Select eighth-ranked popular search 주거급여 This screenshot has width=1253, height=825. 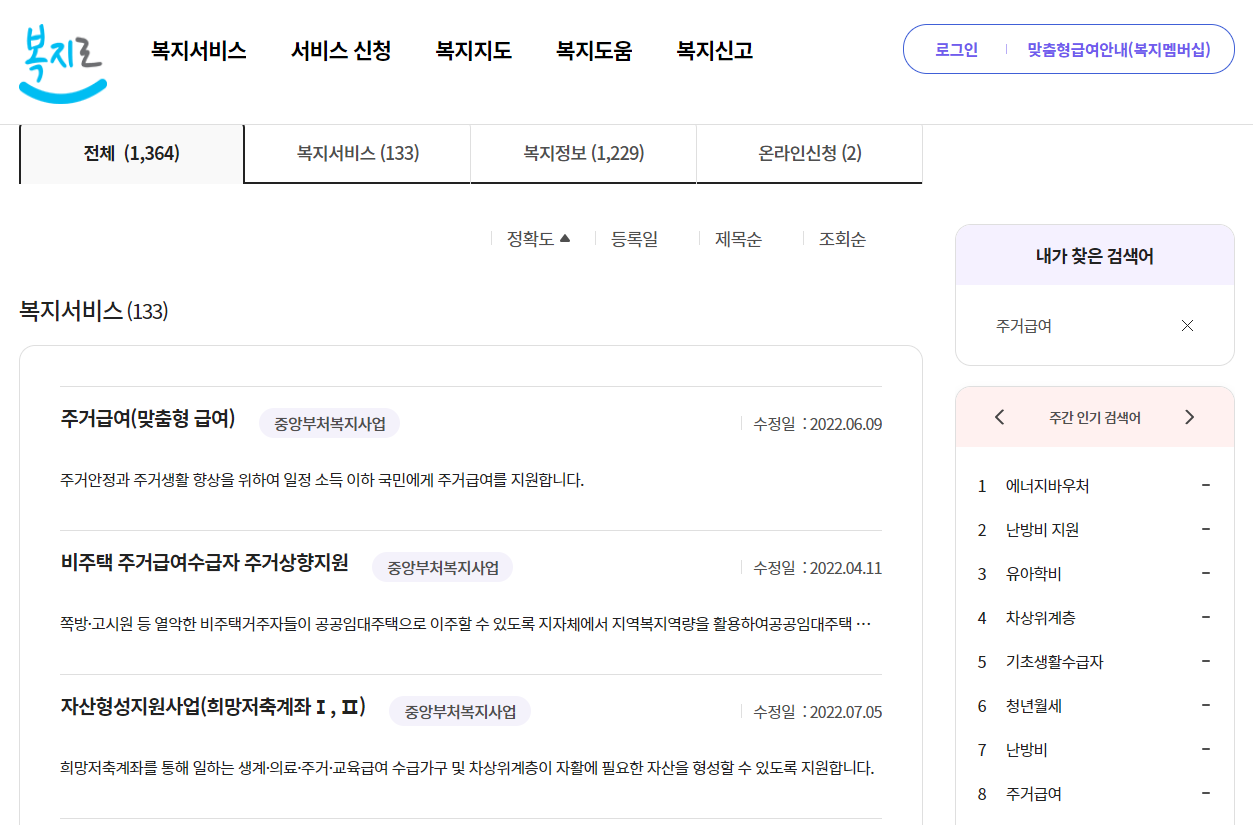coord(1033,794)
